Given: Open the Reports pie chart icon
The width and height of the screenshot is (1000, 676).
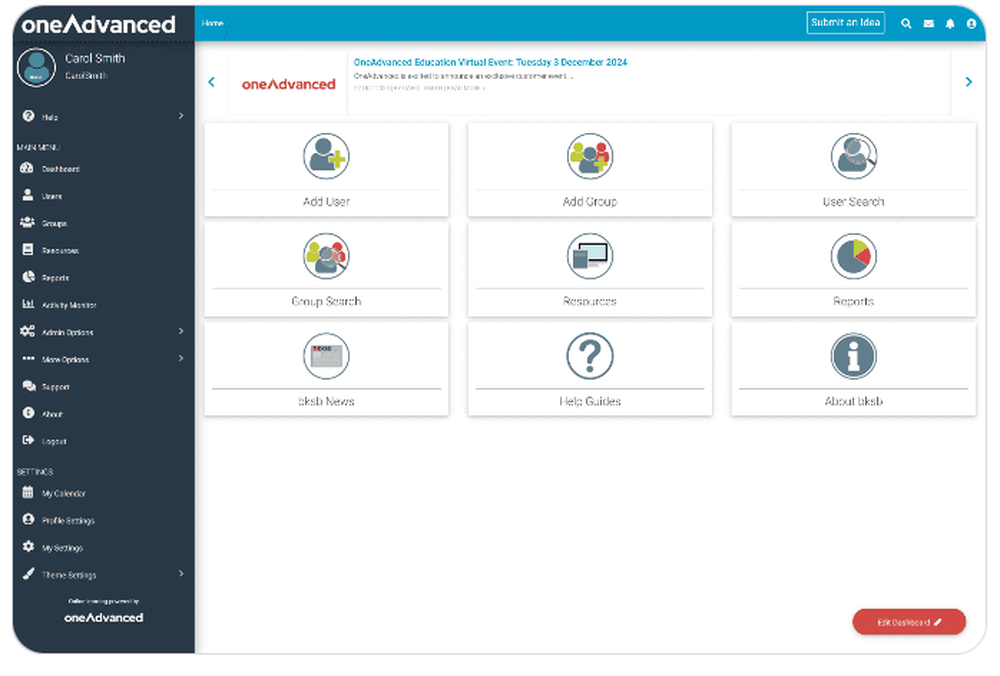Looking at the screenshot, I should click(853, 256).
